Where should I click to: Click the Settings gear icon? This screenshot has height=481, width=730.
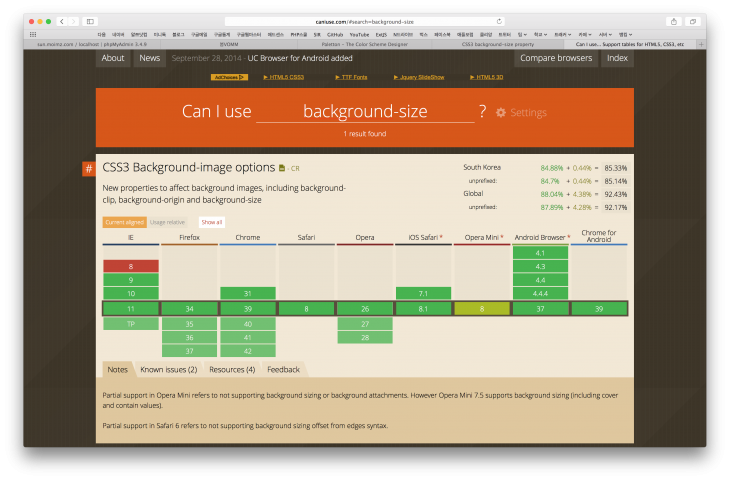501,112
